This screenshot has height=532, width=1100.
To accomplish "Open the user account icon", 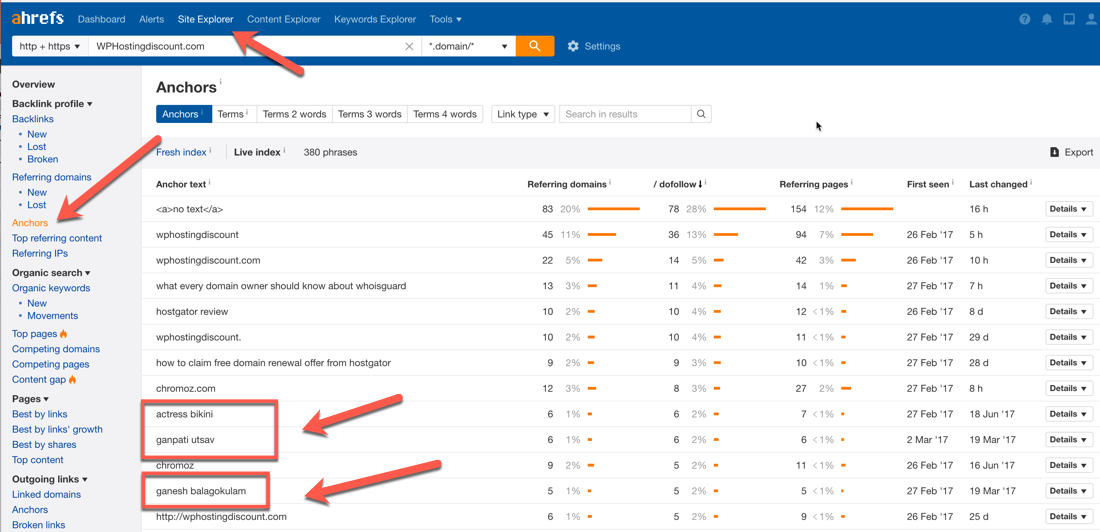I will (x=1090, y=20).
